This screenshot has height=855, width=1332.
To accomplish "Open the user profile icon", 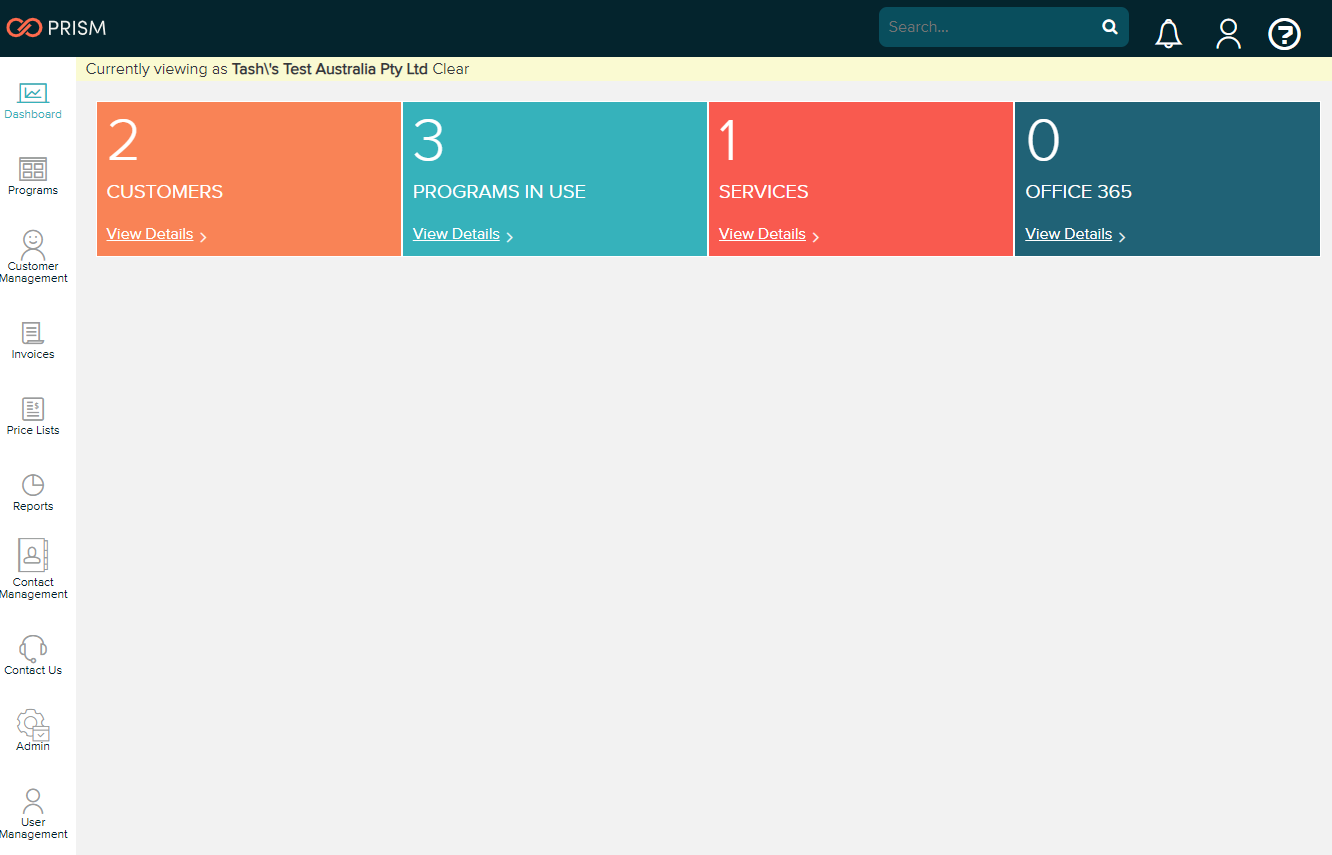I will (x=1228, y=34).
